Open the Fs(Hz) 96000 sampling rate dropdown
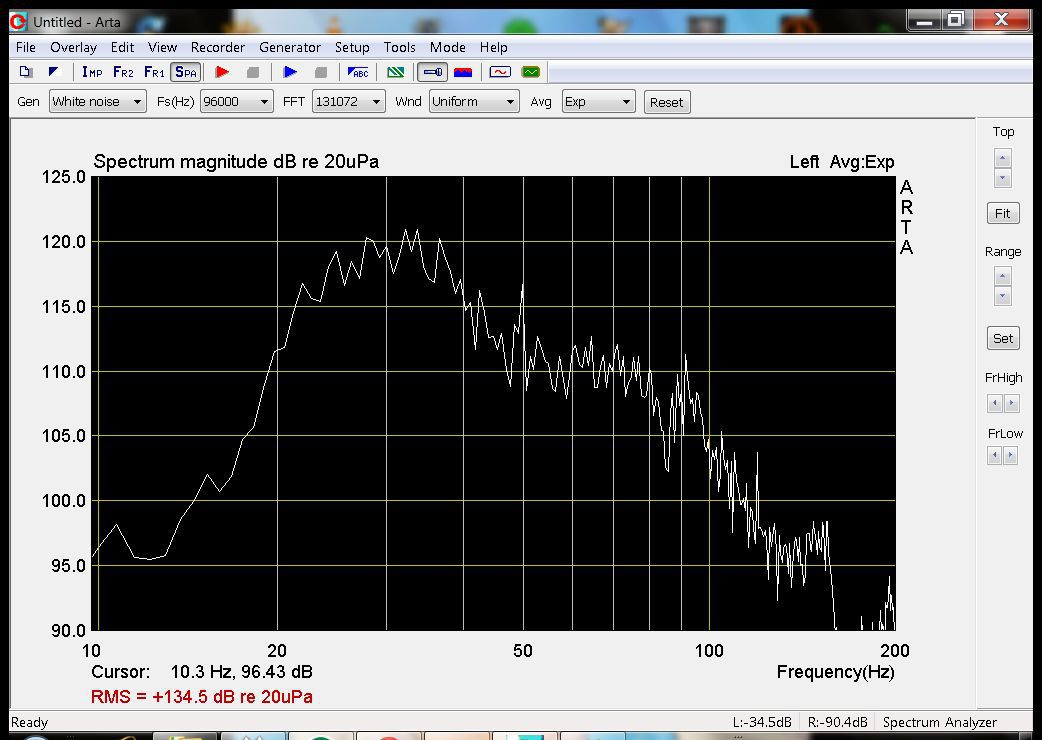Image resolution: width=1042 pixels, height=740 pixels. 237,102
